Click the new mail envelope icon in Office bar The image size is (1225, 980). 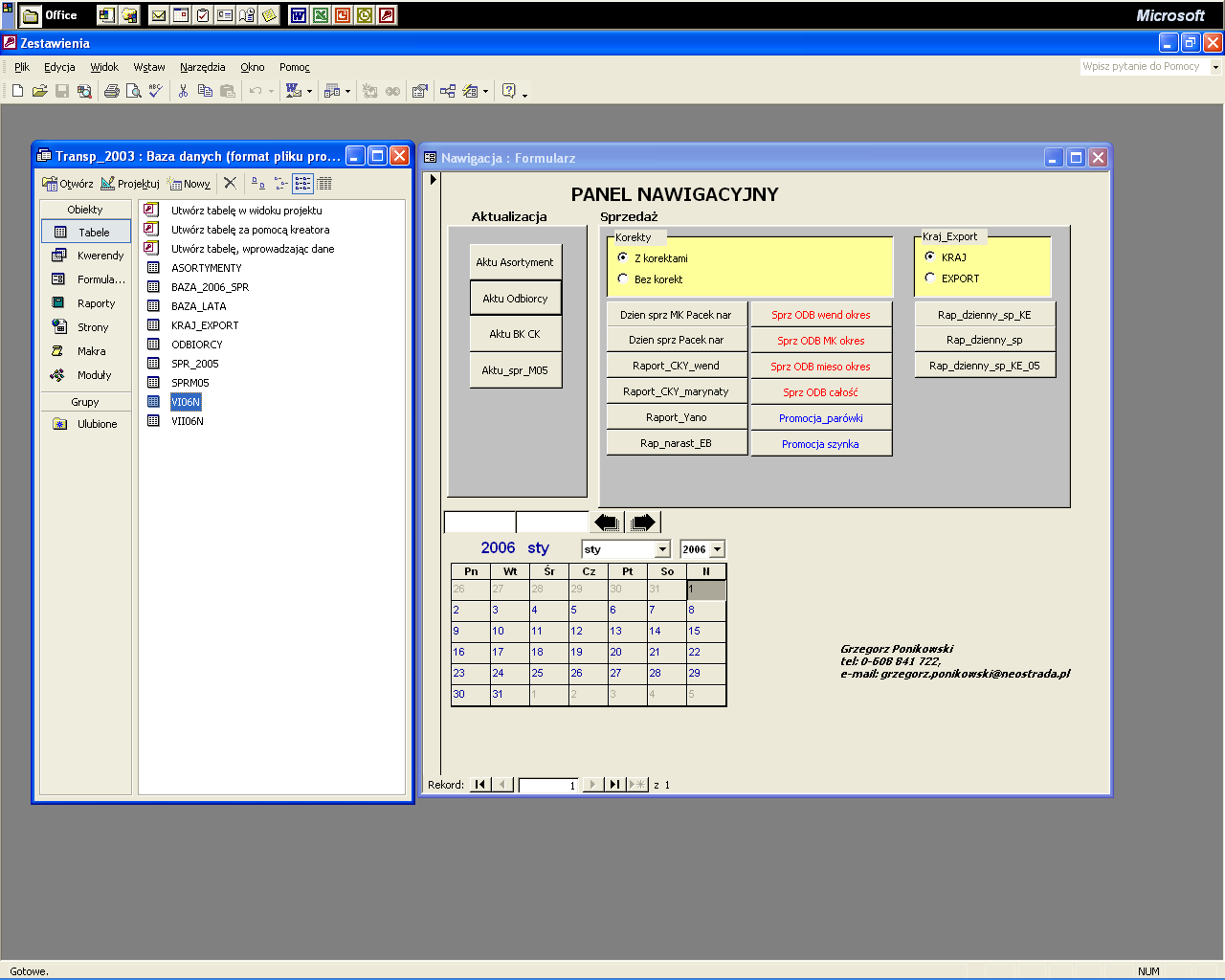(x=159, y=15)
